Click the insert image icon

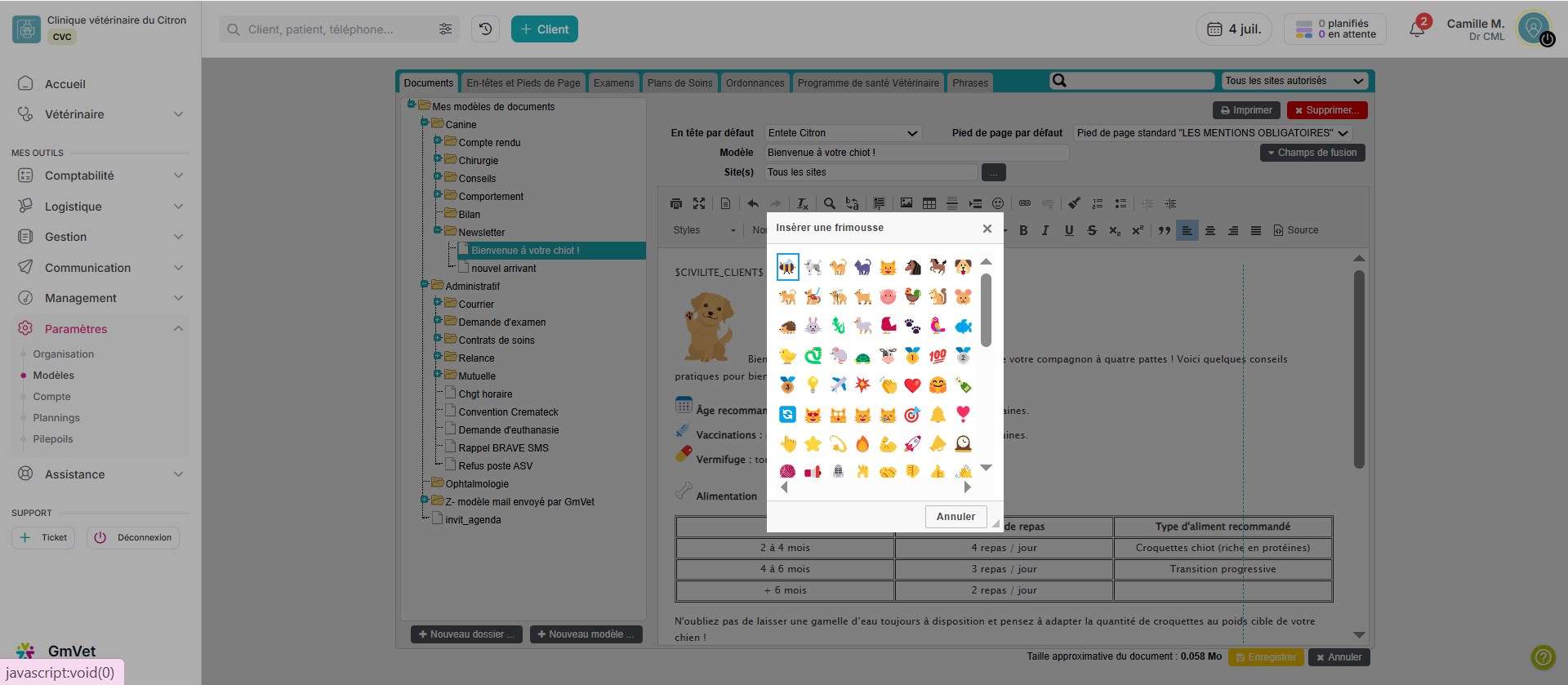906,203
